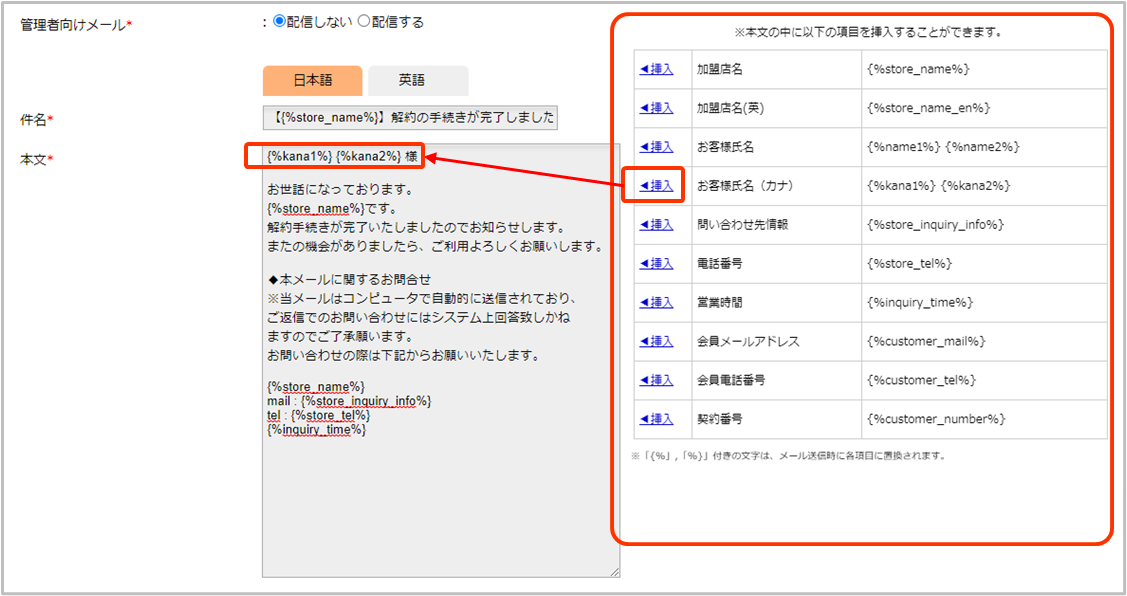Insert the 加盟店名 placeholder
This screenshot has height=596, width=1127.
656,69
